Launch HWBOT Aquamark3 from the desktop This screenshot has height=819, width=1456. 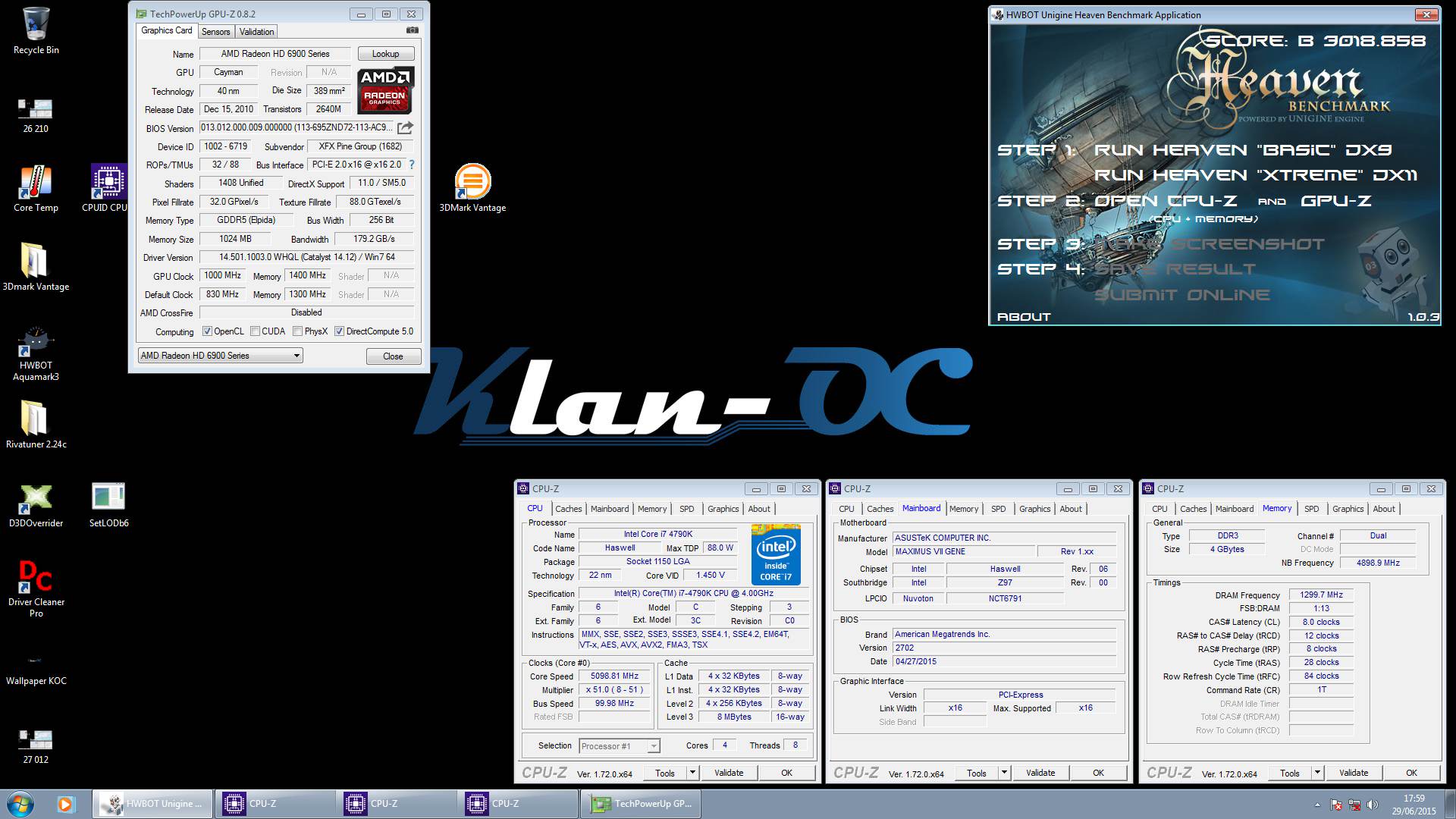tap(36, 353)
